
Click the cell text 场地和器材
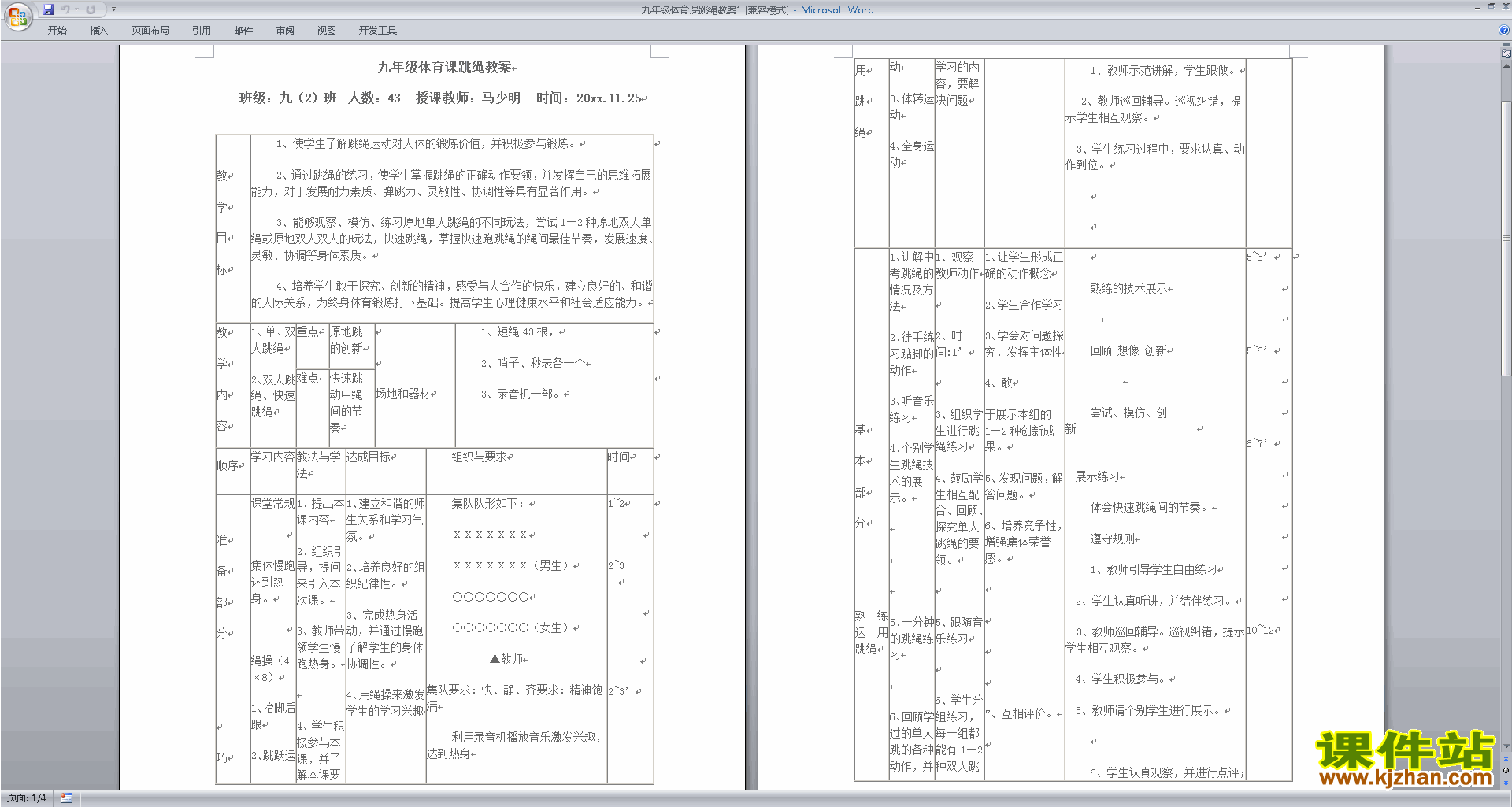403,394
